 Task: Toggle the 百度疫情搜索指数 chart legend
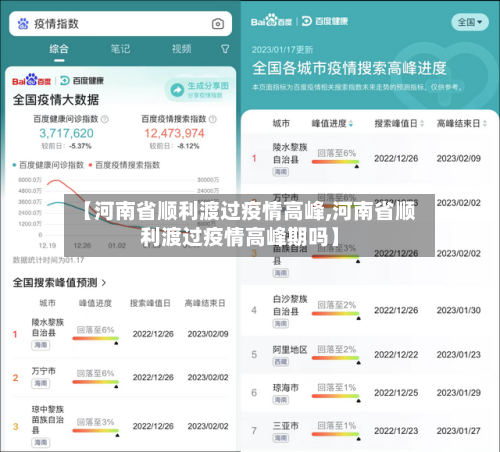coord(124,165)
